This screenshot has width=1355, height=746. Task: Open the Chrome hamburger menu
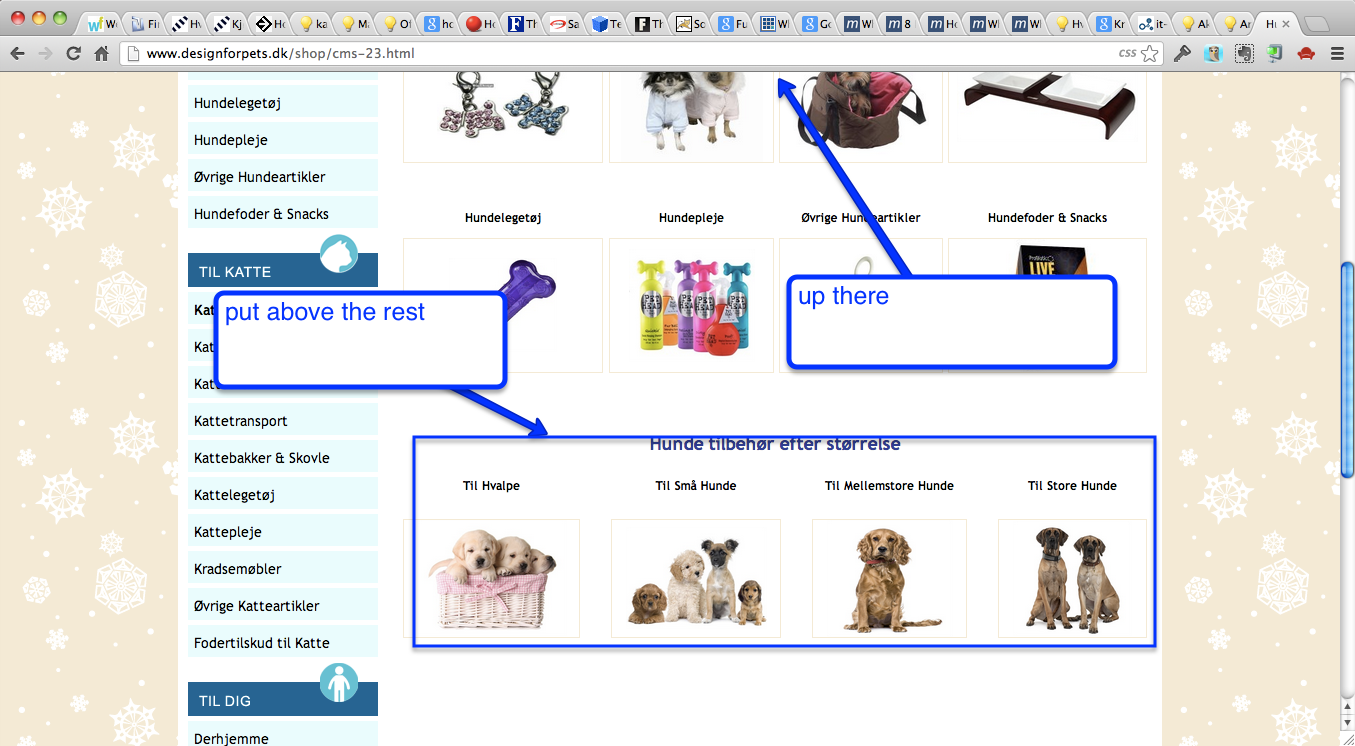click(x=1337, y=54)
